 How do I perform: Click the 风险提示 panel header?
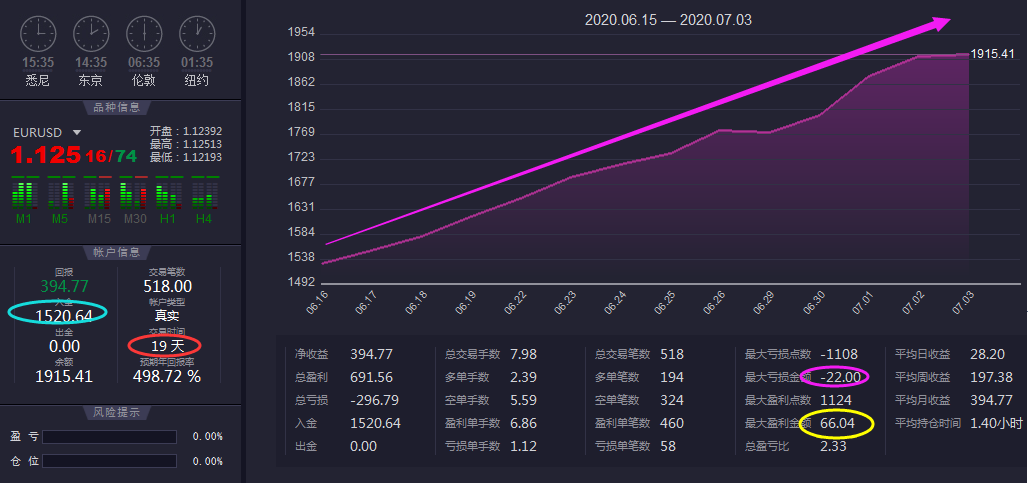click(x=117, y=412)
